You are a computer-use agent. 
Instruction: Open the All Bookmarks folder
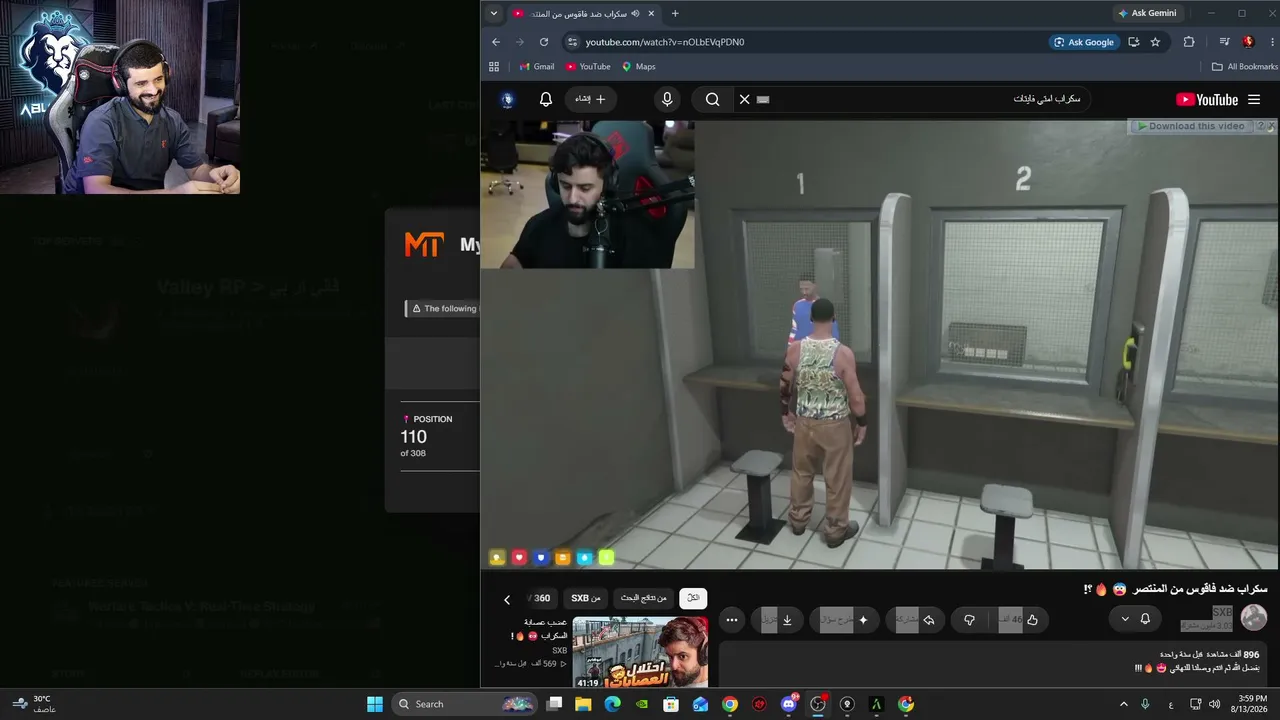click(1245, 67)
